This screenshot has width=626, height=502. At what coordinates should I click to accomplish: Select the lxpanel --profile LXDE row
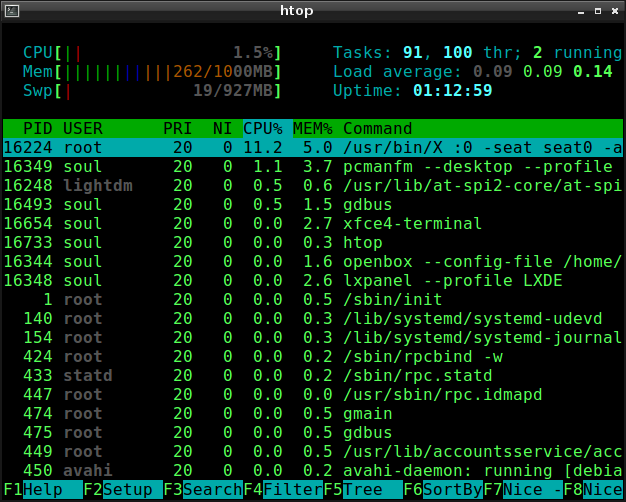pyautogui.click(x=313, y=280)
